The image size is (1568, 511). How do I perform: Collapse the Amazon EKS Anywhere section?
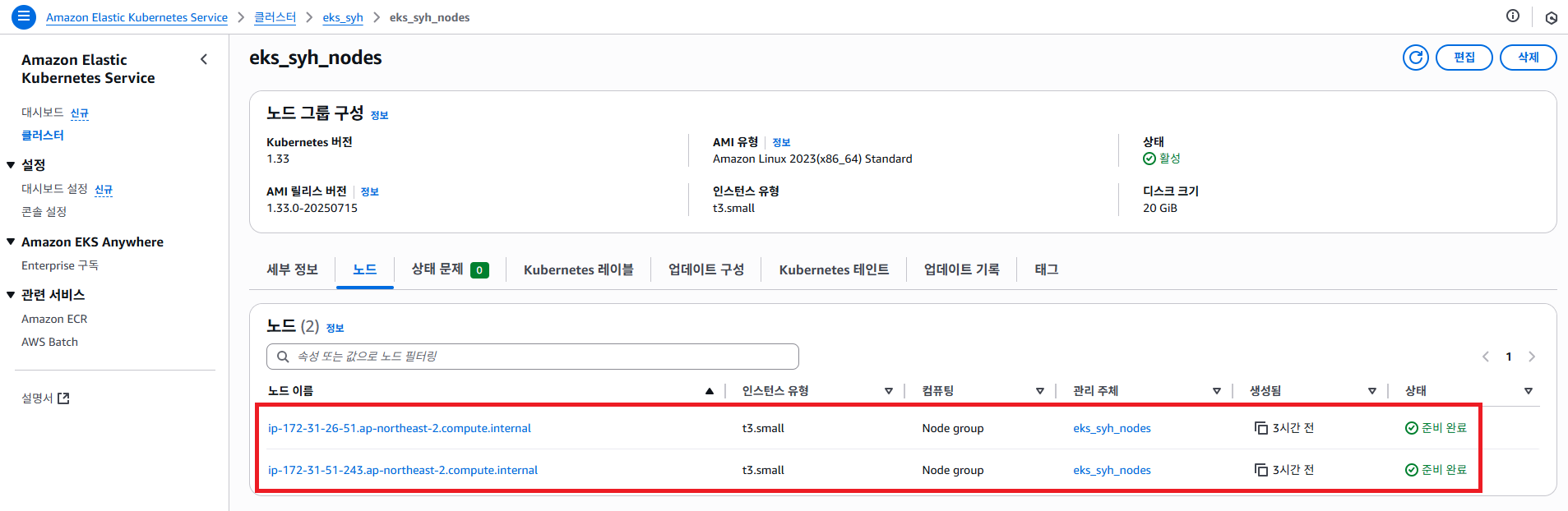pyautogui.click(x=11, y=242)
